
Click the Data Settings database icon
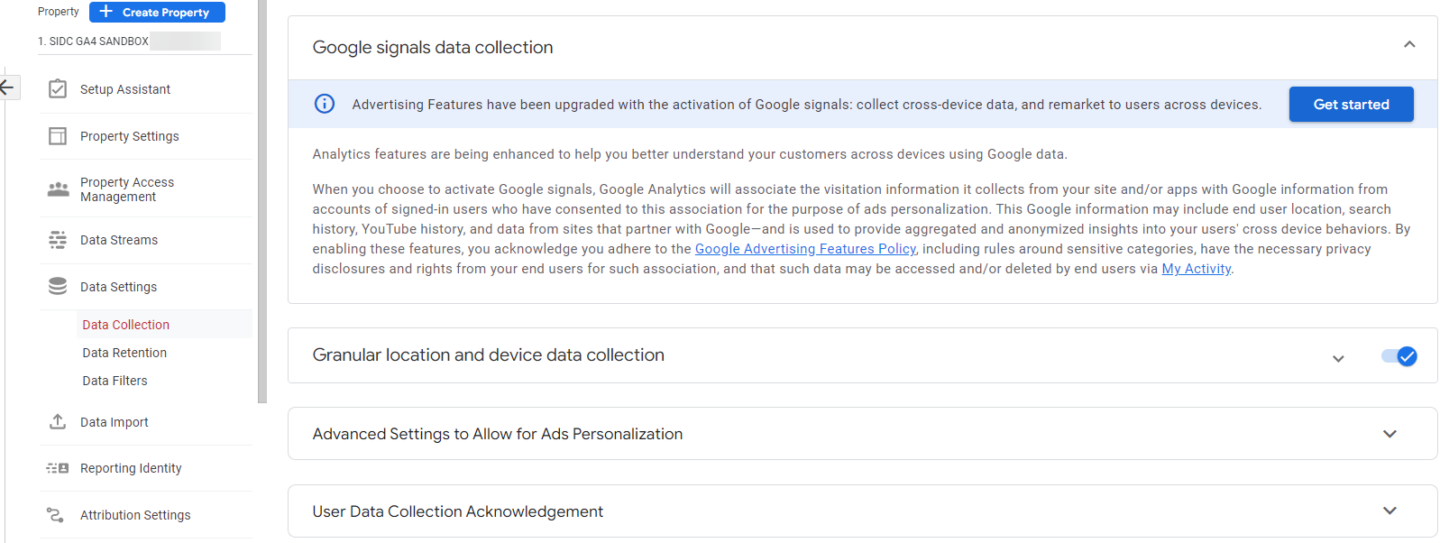click(x=58, y=287)
